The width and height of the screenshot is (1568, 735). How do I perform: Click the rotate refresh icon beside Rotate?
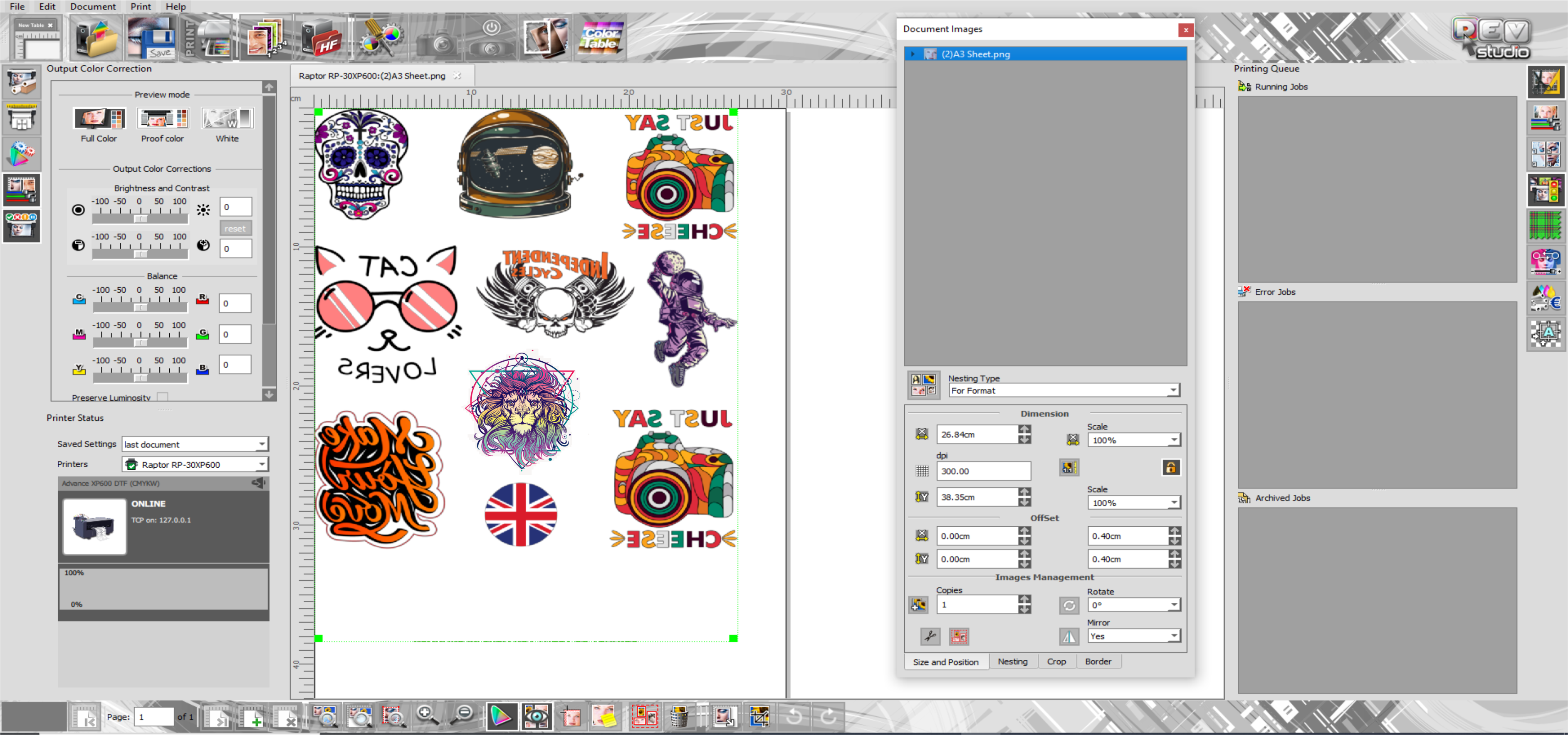tap(1069, 605)
